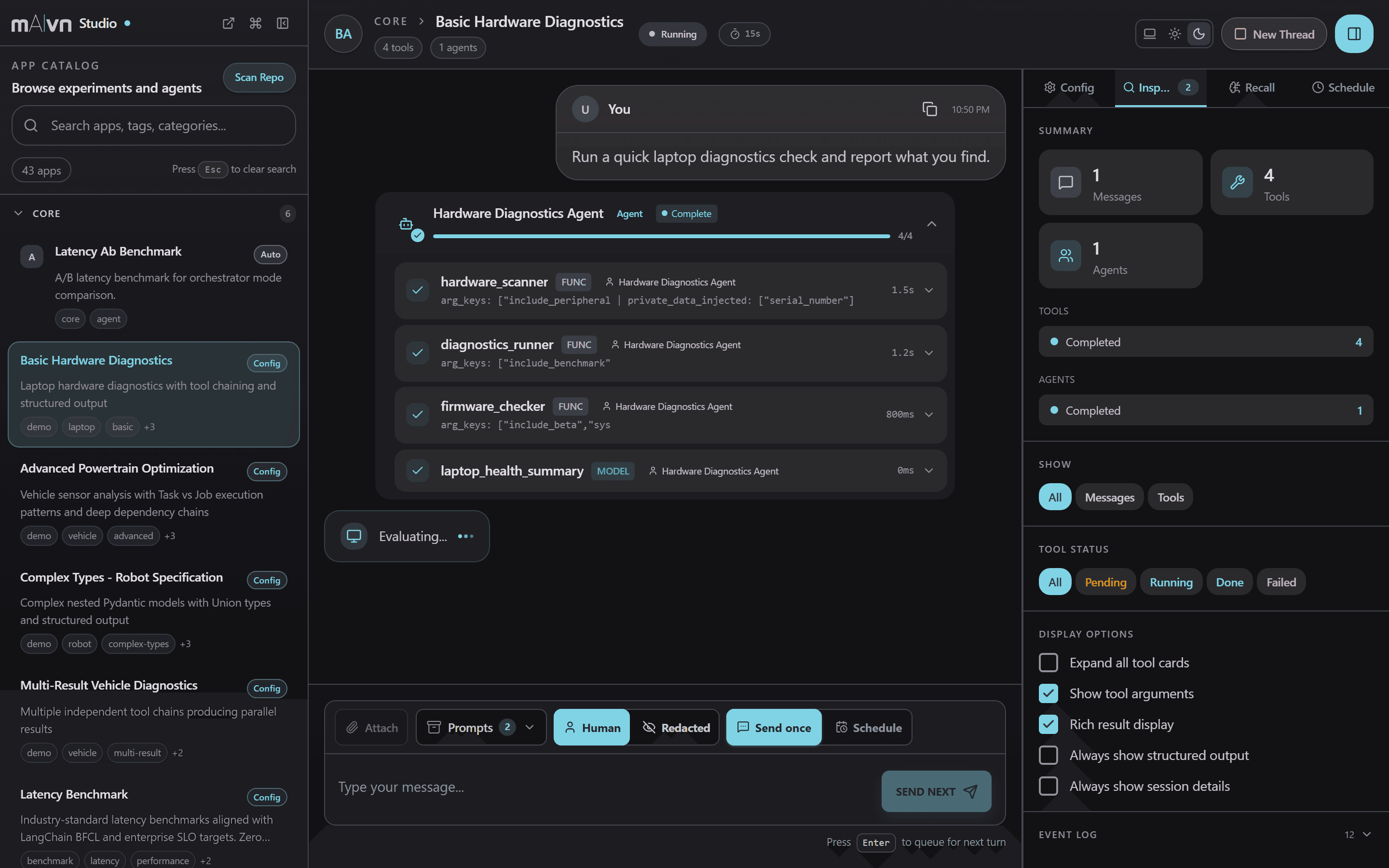Collapse the CORE category in catalog
Screen dimensions: 1389x868
[x=18, y=213]
